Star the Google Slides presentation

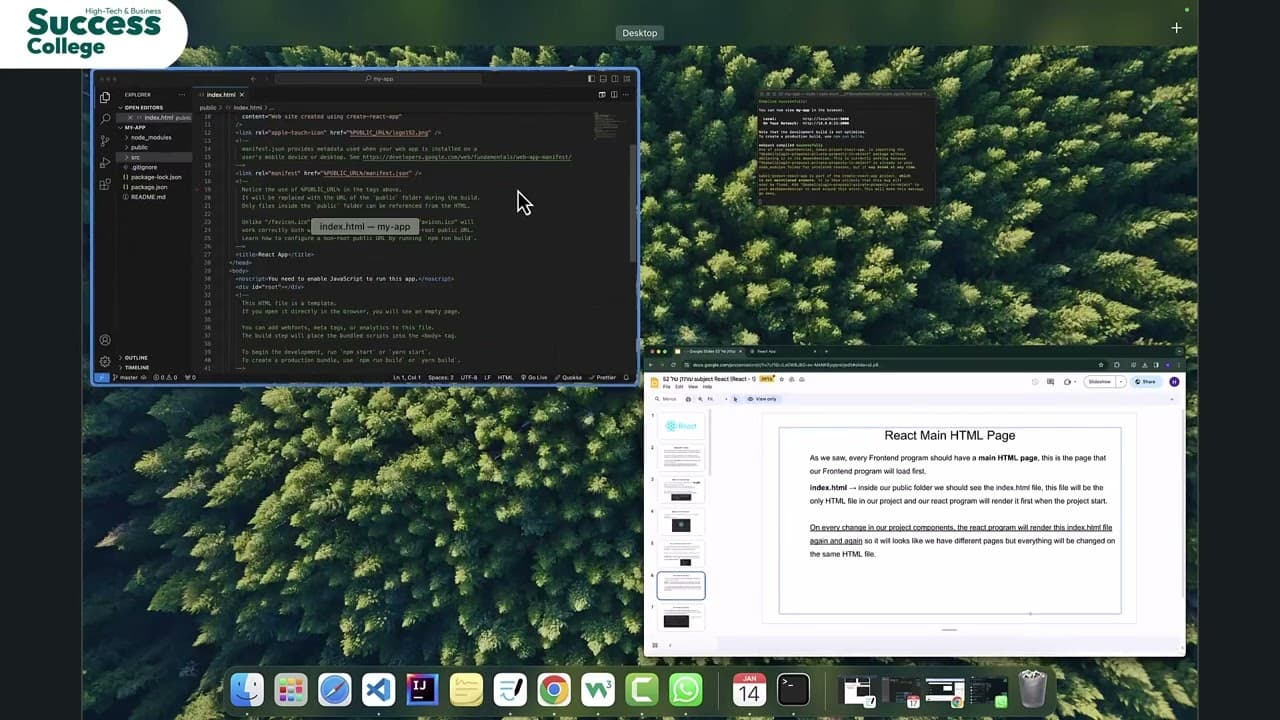pyautogui.click(x=782, y=379)
